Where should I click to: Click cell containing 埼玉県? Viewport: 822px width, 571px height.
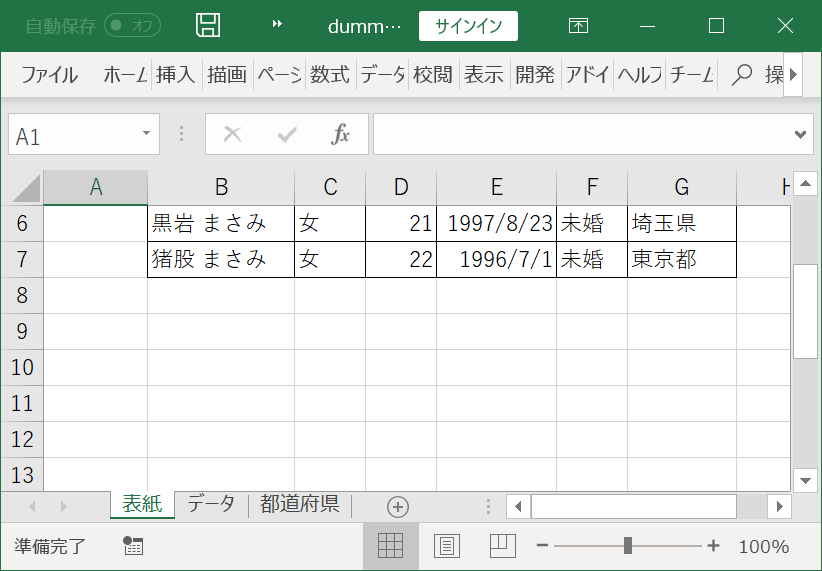click(682, 224)
